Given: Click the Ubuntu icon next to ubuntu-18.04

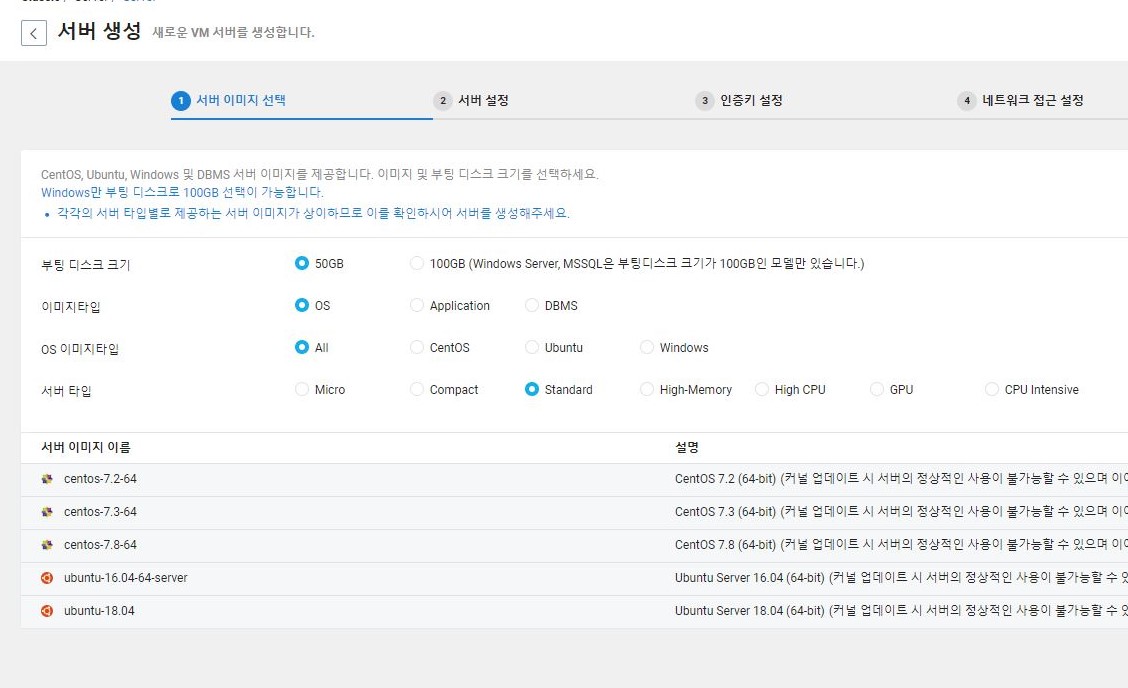Looking at the screenshot, I should [47, 611].
